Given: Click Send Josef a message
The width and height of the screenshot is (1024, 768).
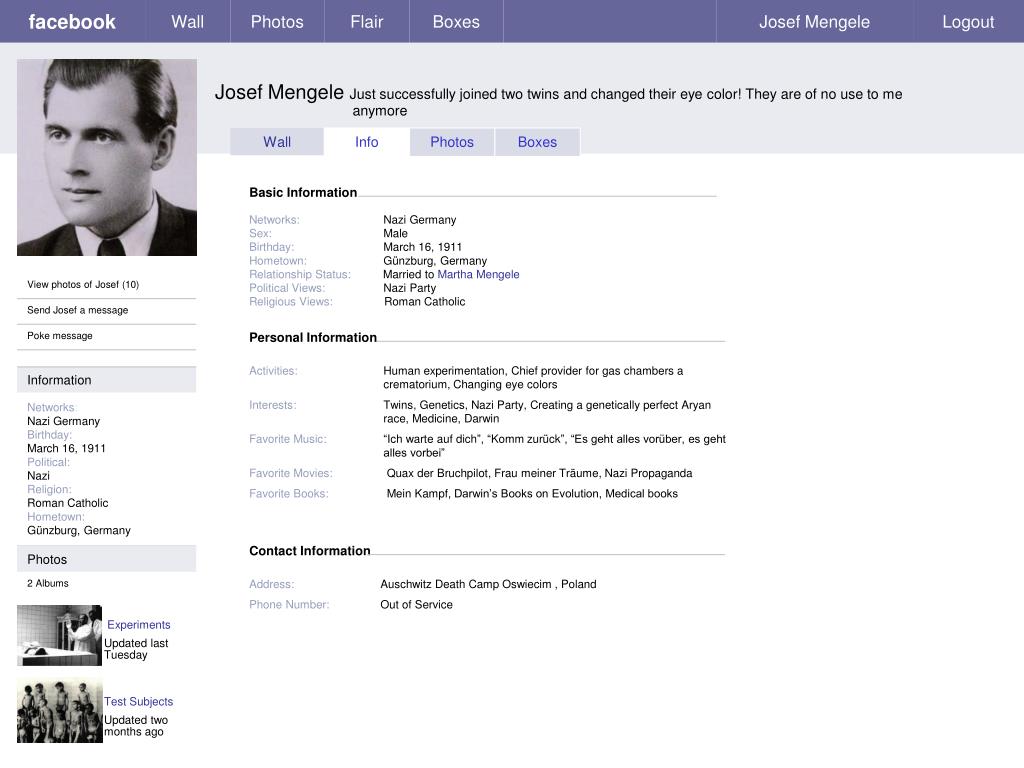Looking at the screenshot, I should tap(78, 310).
